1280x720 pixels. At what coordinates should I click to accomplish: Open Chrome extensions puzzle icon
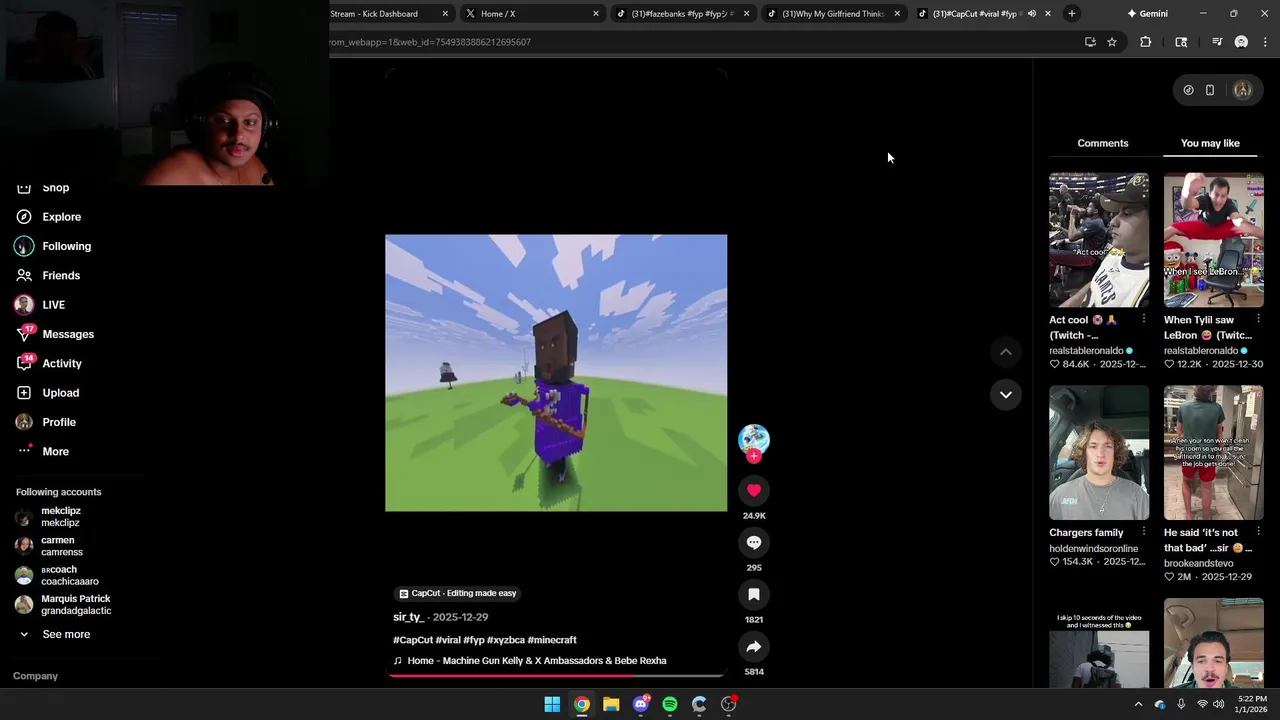click(x=1146, y=42)
